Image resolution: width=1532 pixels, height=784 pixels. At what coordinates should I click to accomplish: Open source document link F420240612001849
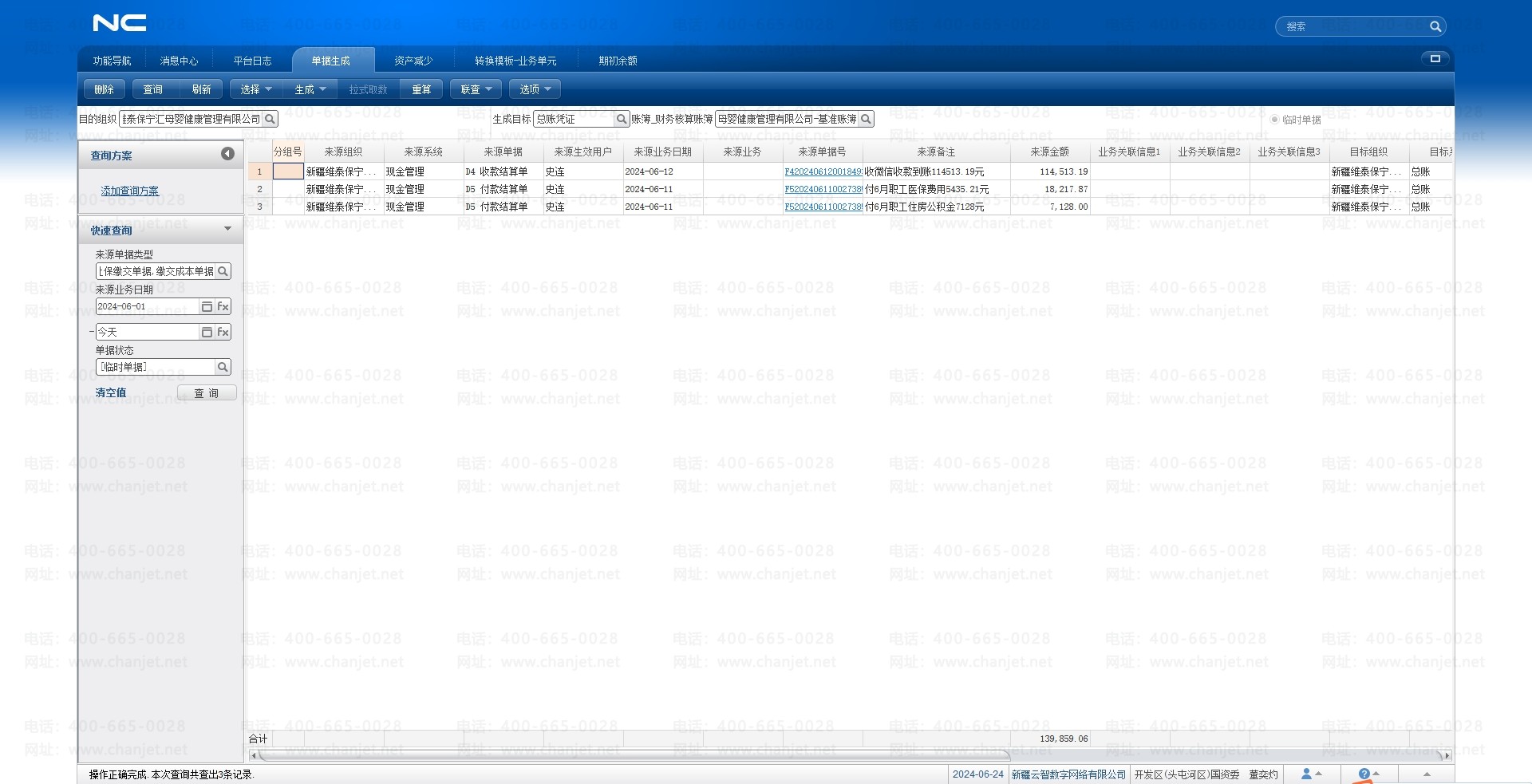tap(823, 171)
